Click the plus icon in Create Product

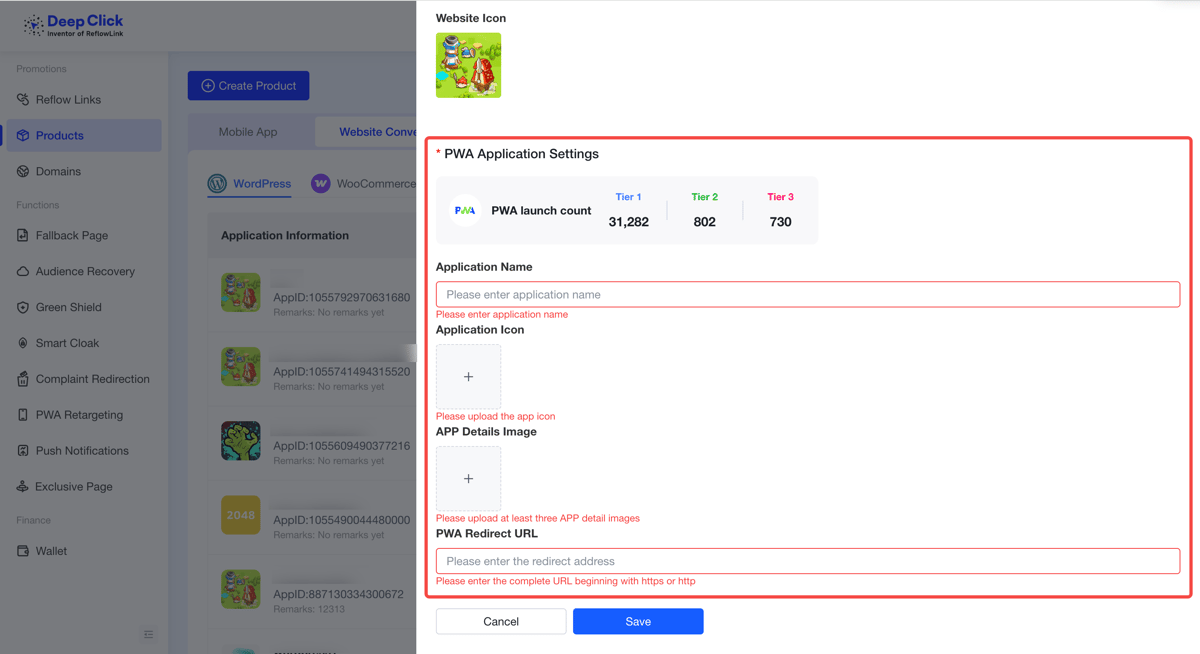click(208, 86)
